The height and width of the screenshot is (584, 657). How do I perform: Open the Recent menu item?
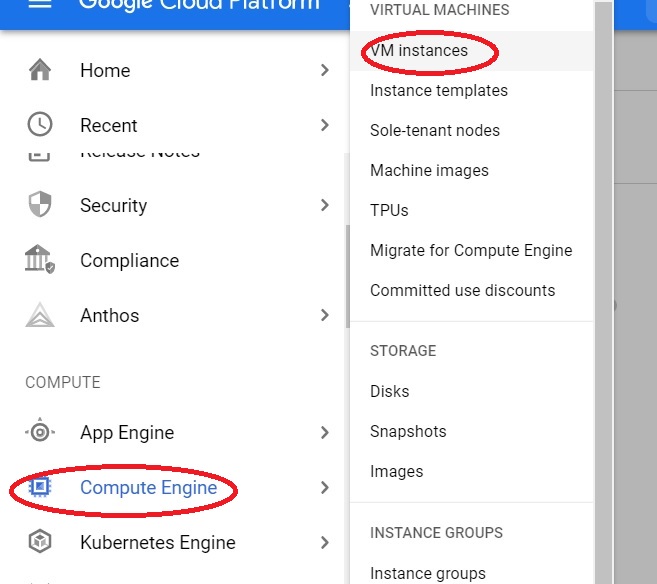tap(109, 125)
